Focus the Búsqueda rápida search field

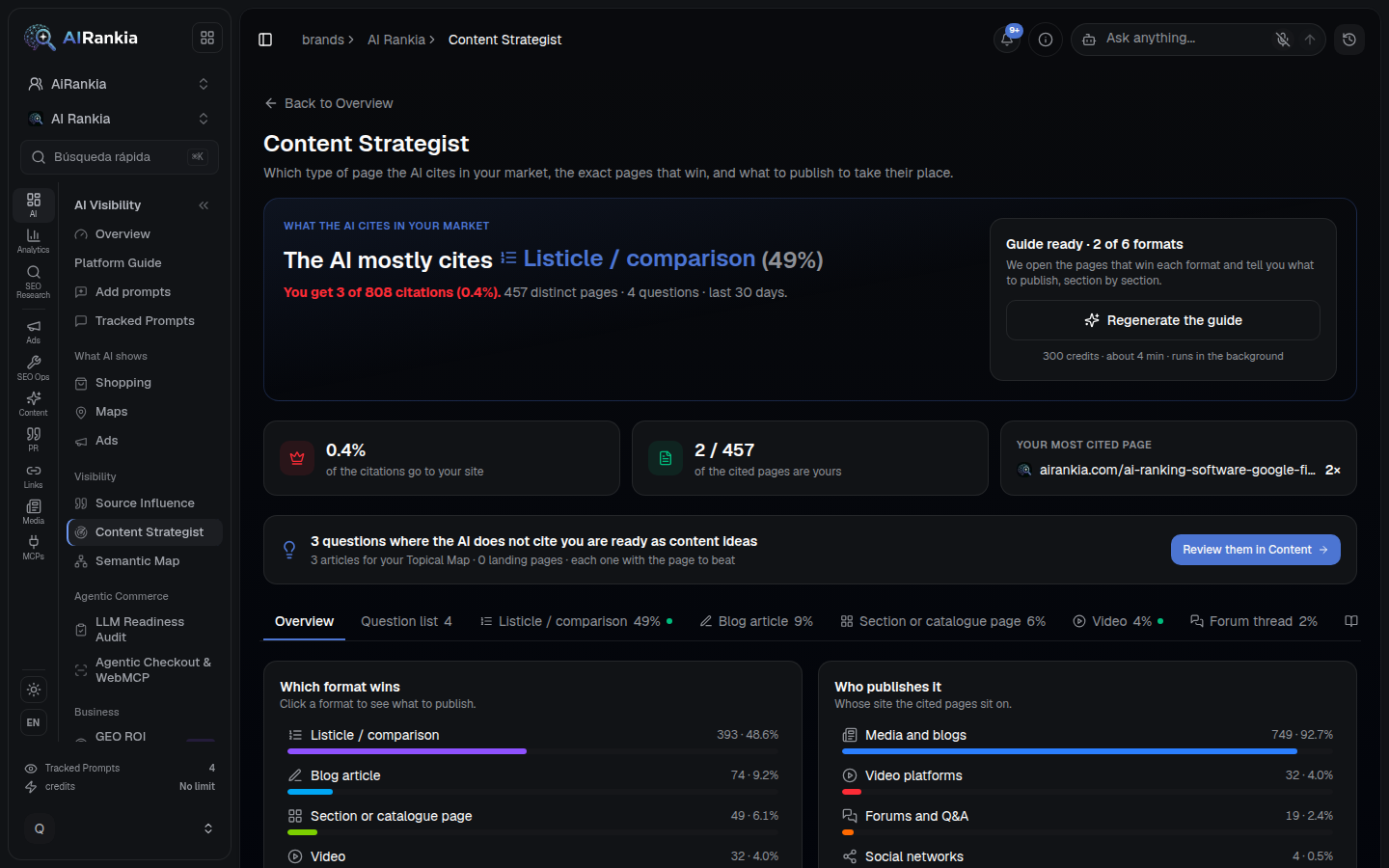120,157
